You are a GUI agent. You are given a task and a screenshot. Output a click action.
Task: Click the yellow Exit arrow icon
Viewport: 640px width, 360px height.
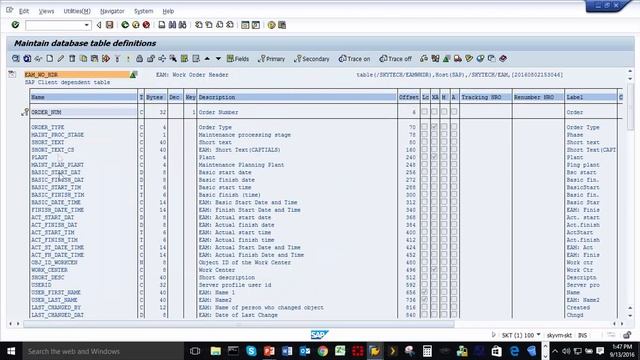[136, 25]
